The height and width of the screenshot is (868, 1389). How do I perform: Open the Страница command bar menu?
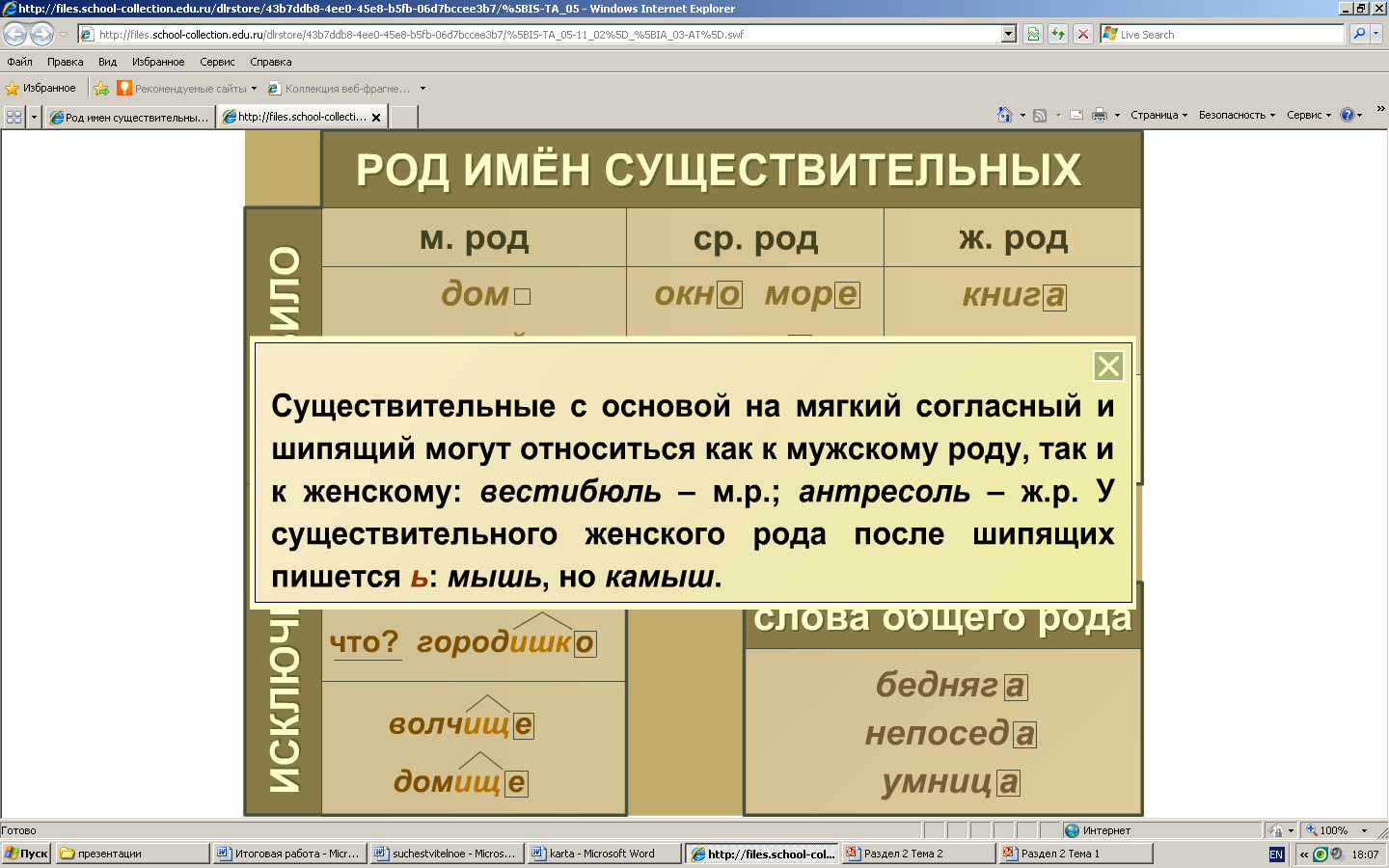tap(1158, 115)
